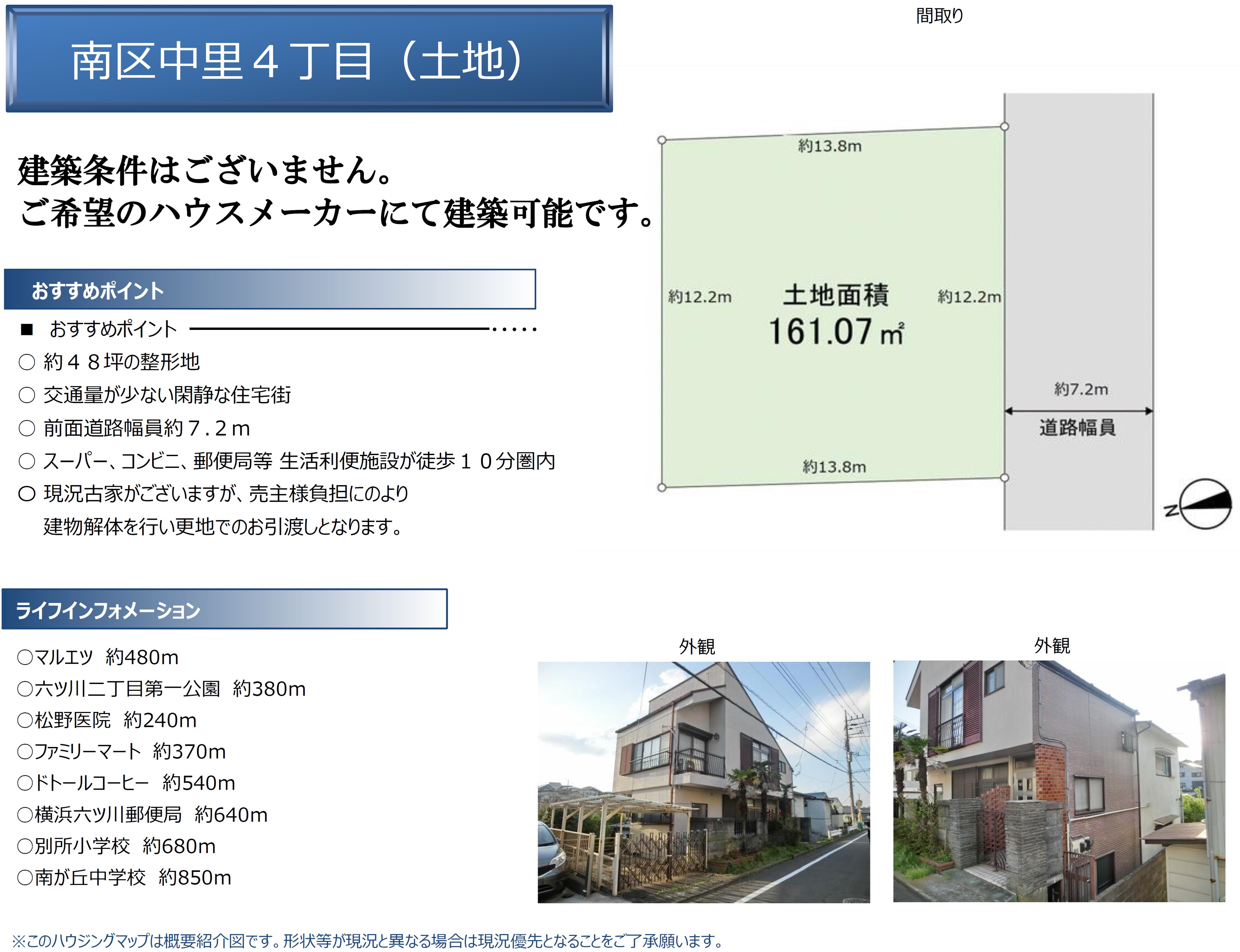
Task: Open the right exterior entrance photo
Action: 1059,781
